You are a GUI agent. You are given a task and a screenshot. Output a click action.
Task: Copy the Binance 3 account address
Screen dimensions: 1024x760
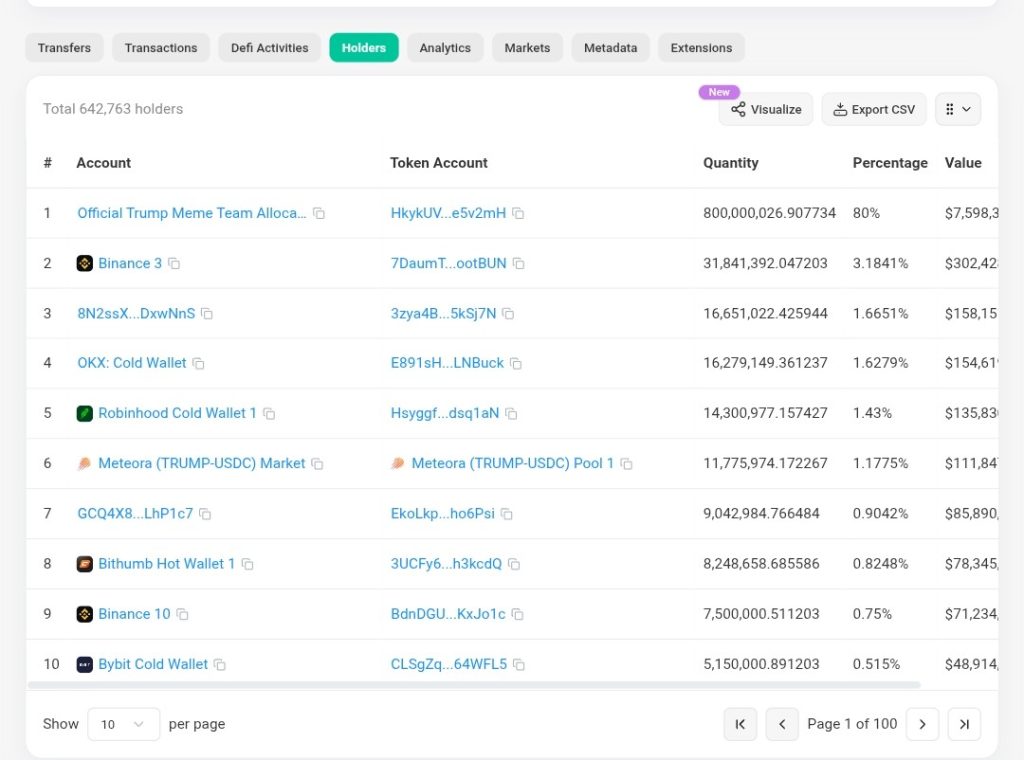click(174, 264)
